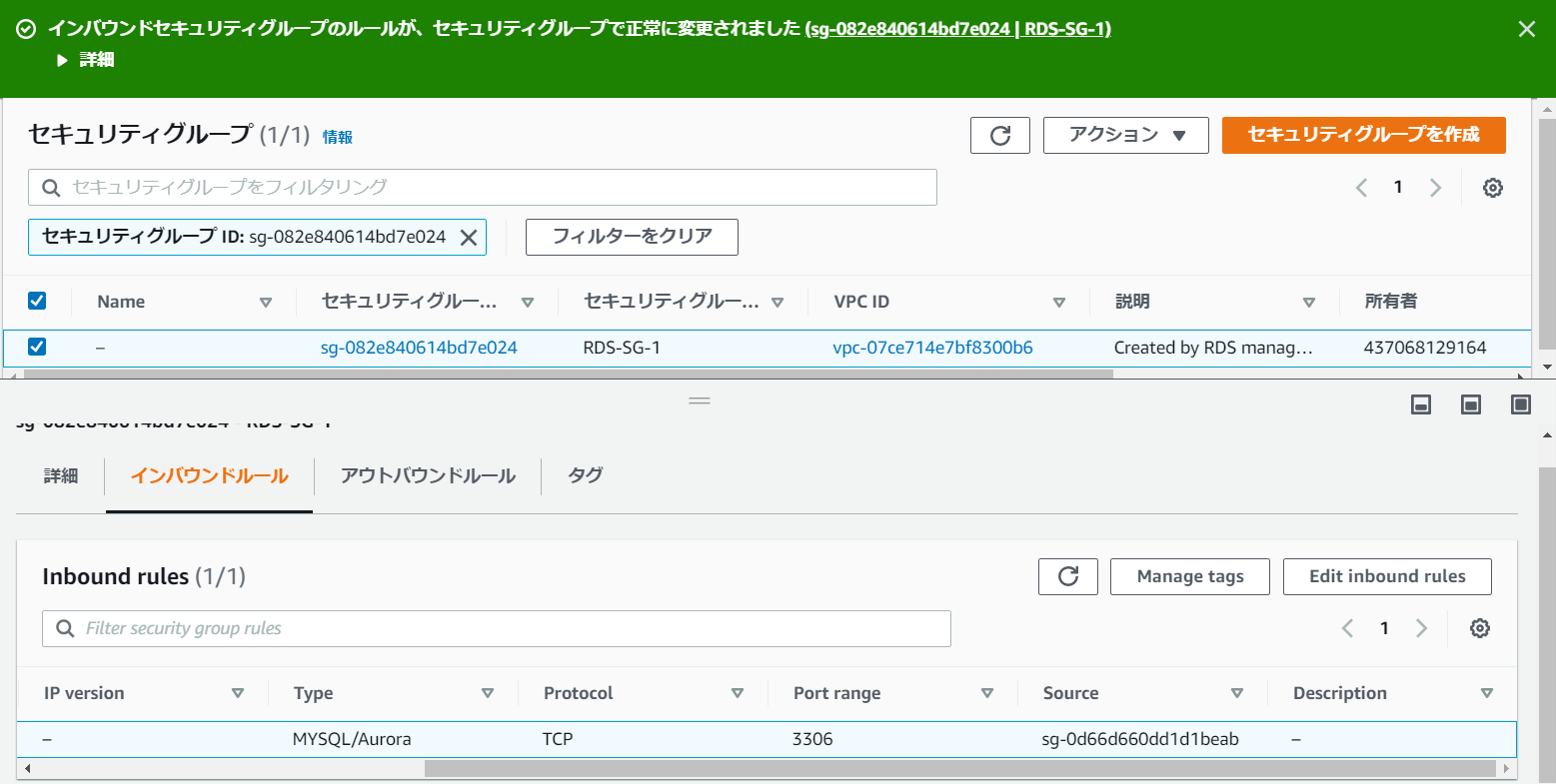Switch to the 詳細 tab

tap(61, 476)
